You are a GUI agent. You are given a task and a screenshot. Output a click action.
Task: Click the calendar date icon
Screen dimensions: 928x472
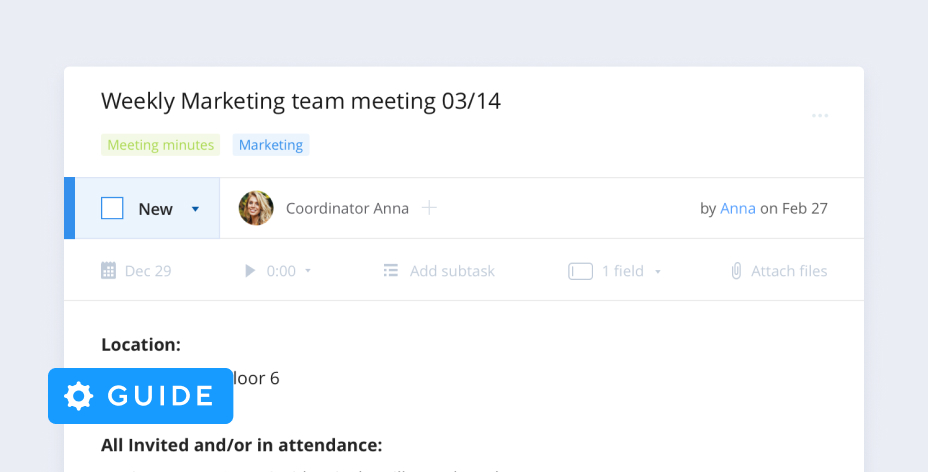(108, 271)
